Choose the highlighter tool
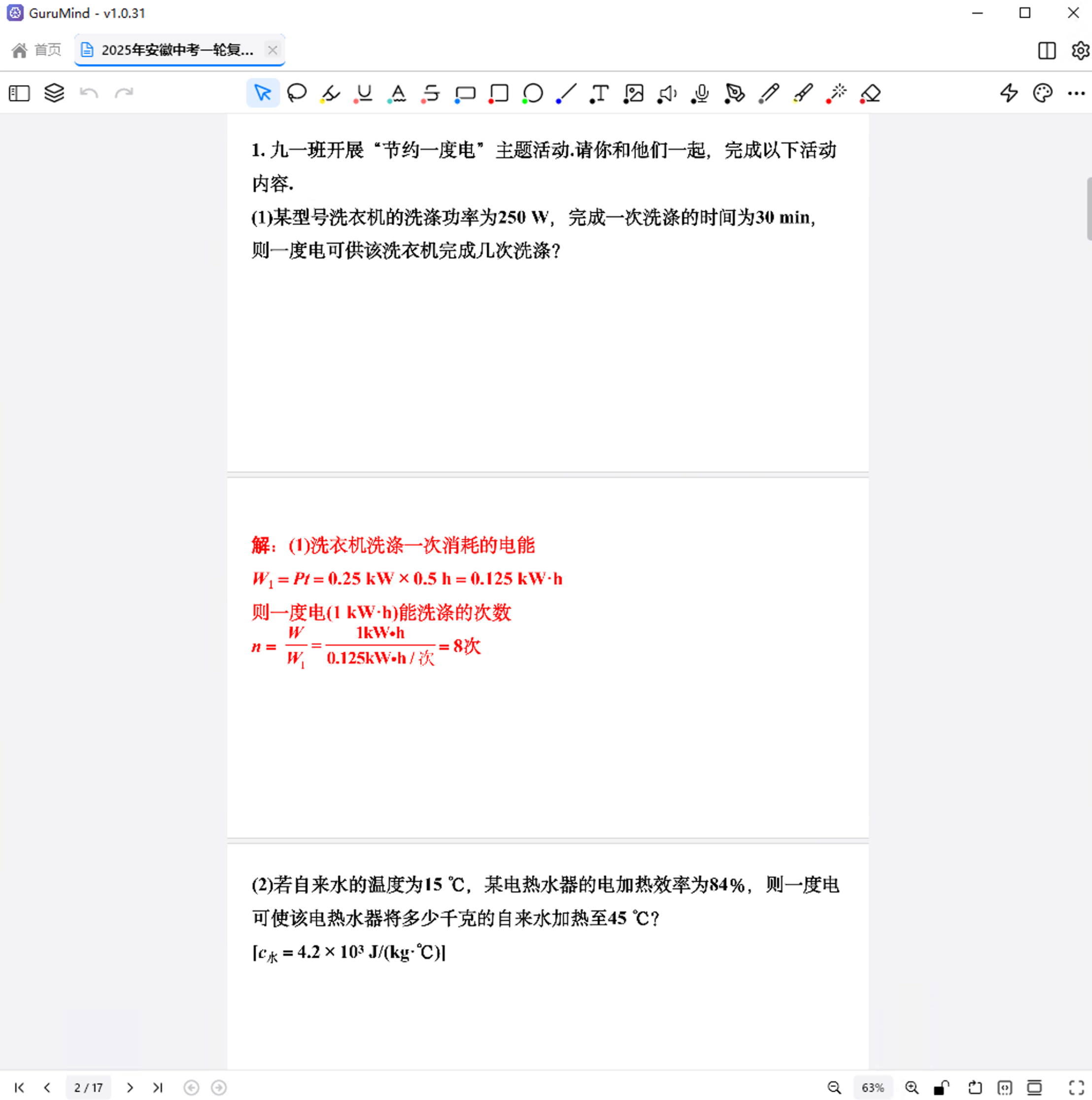The image size is (1092, 1100). (x=330, y=93)
